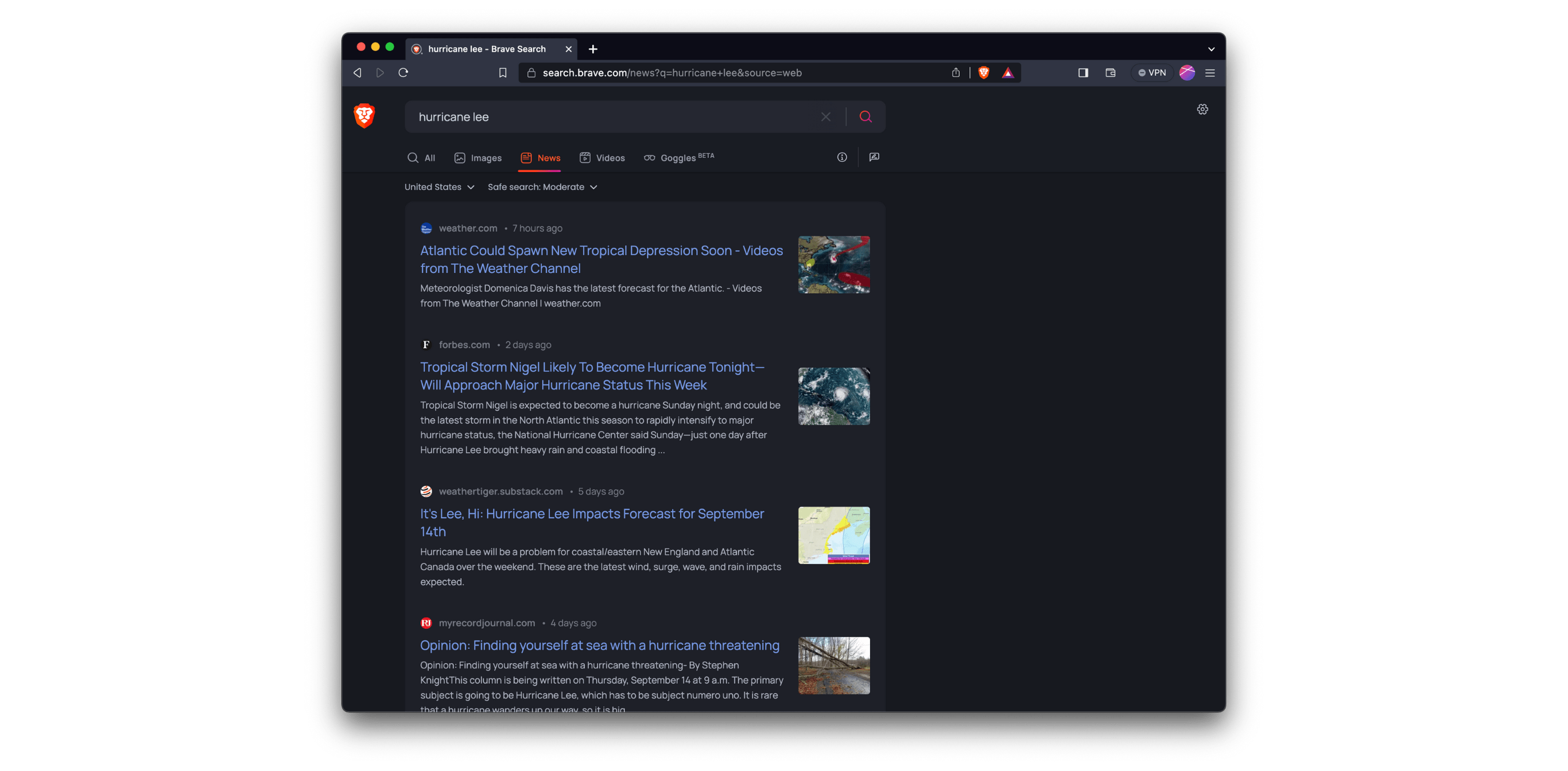Open the Nigel storm satellite thumbnail

coord(834,397)
